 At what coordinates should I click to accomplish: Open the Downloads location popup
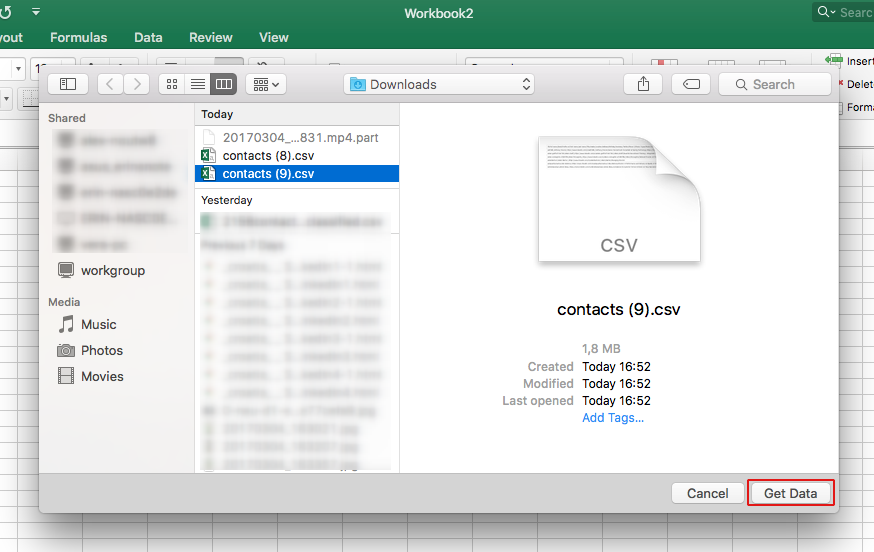pyautogui.click(x=439, y=84)
